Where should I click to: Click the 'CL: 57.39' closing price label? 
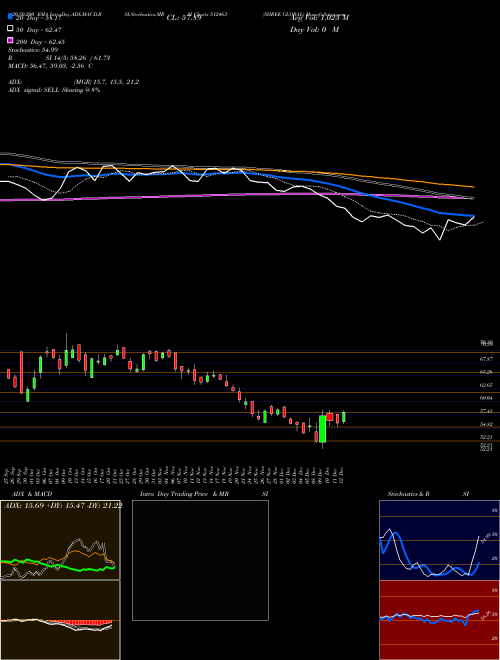[184, 18]
